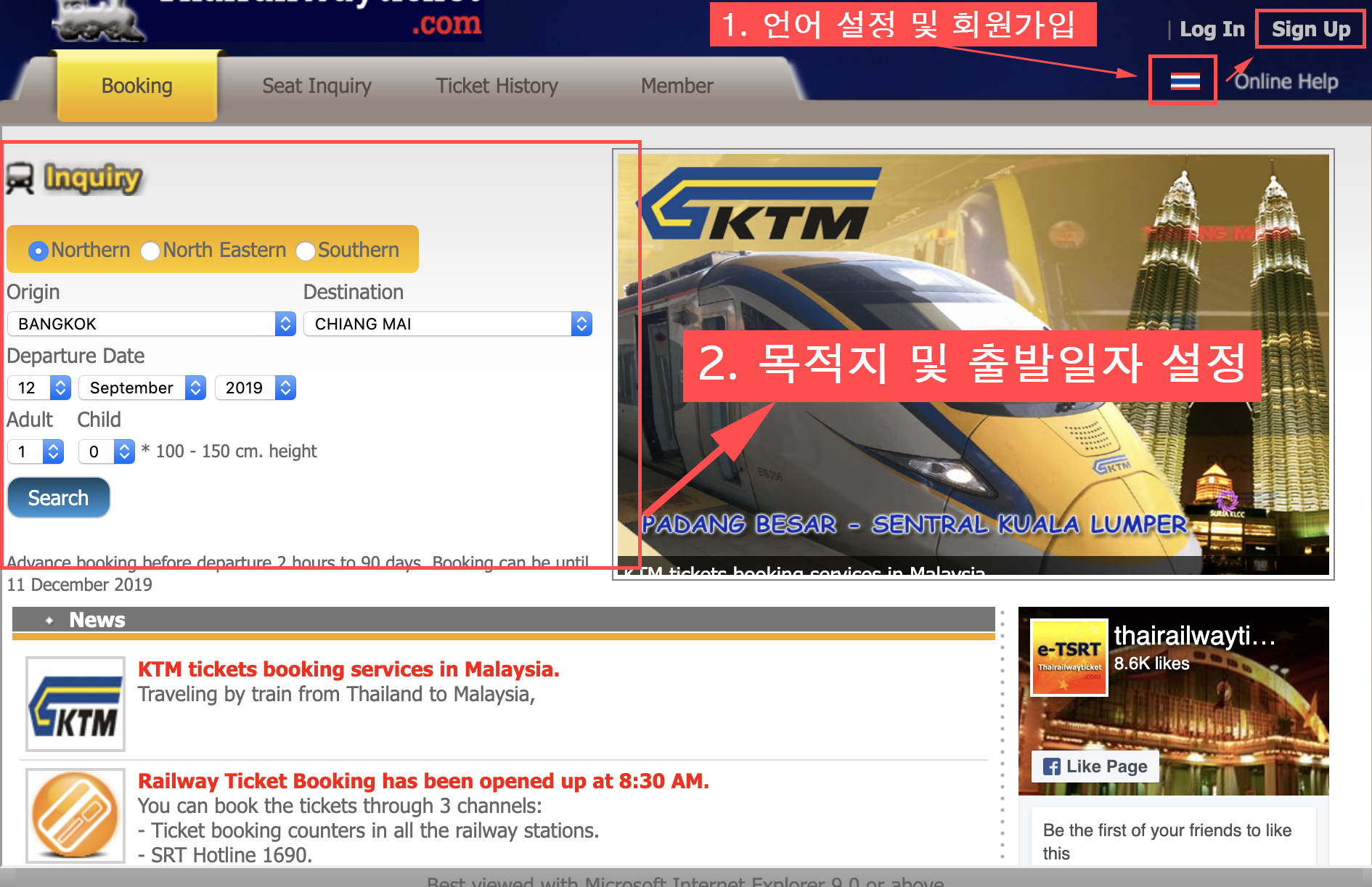Click the thairailwayti… Facebook page title
The image size is (1372, 887).
(1195, 635)
